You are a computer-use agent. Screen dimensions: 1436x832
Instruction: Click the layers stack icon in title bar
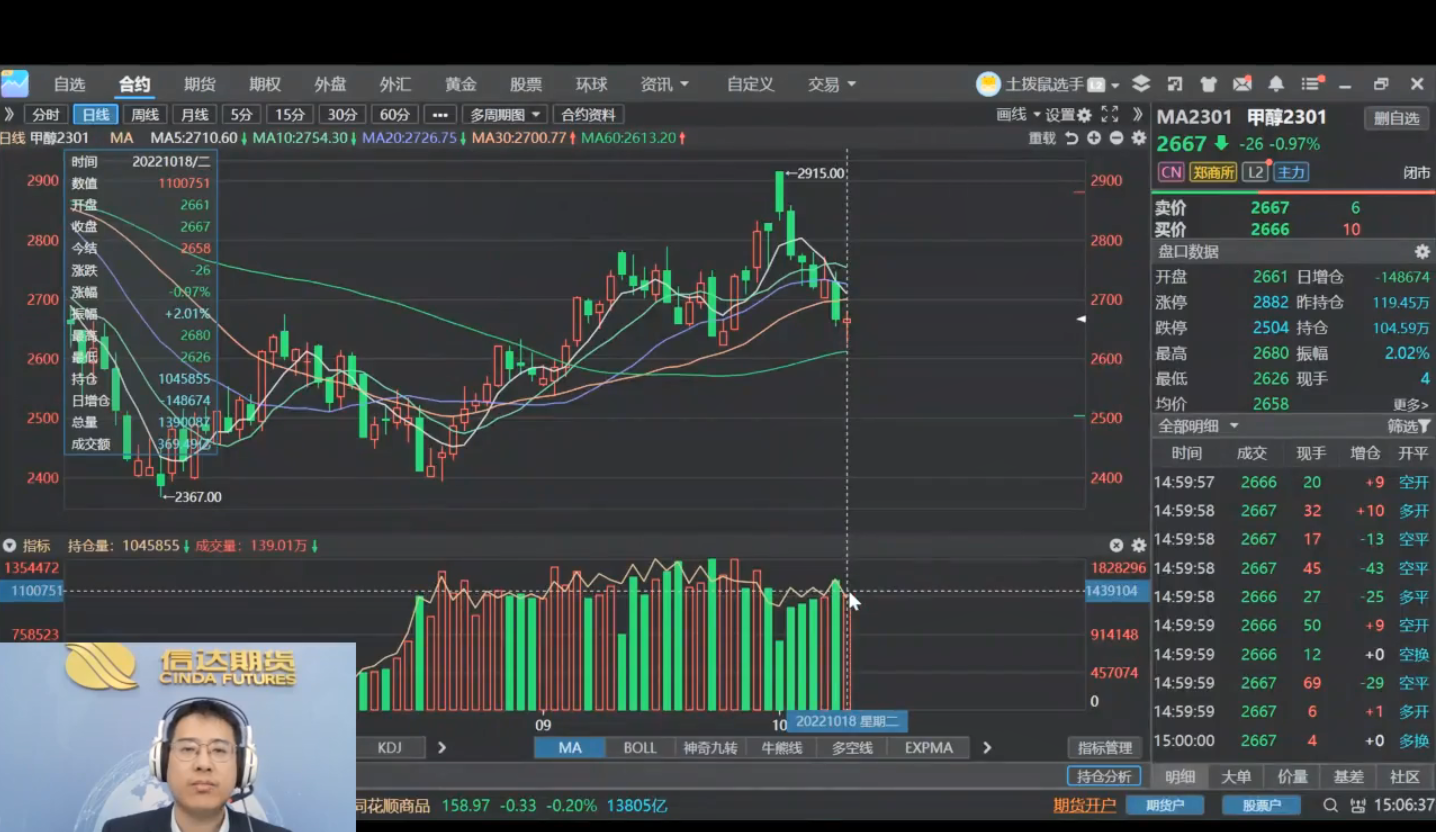tap(1141, 85)
